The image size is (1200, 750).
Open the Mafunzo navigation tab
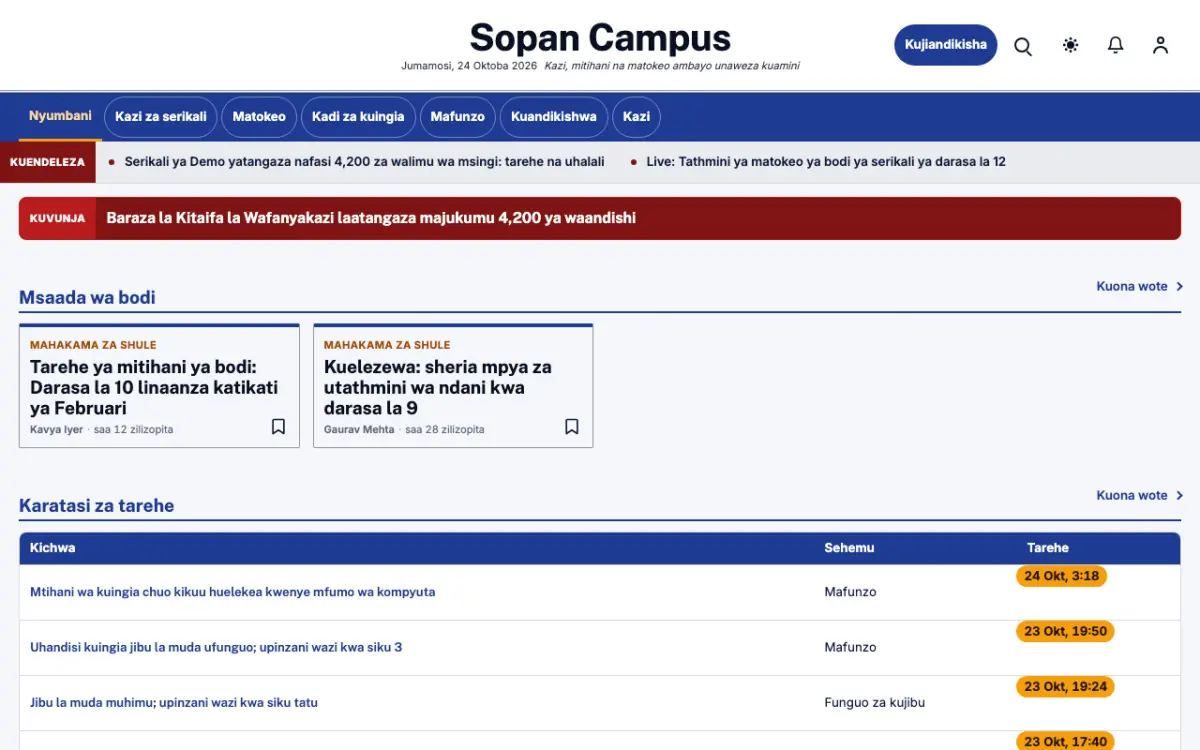pos(458,117)
